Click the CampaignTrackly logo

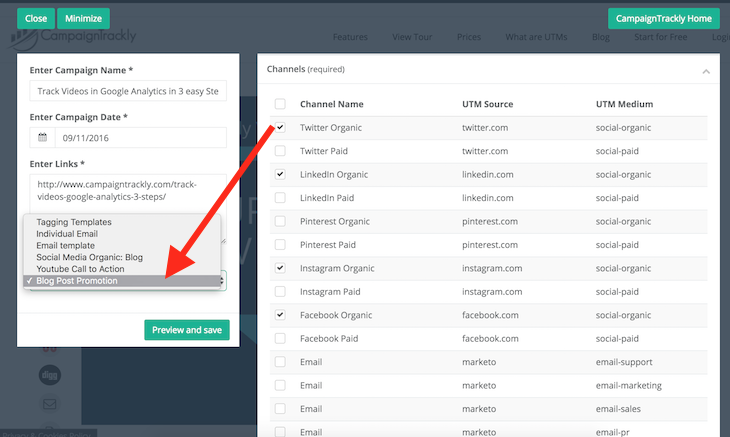click(73, 38)
